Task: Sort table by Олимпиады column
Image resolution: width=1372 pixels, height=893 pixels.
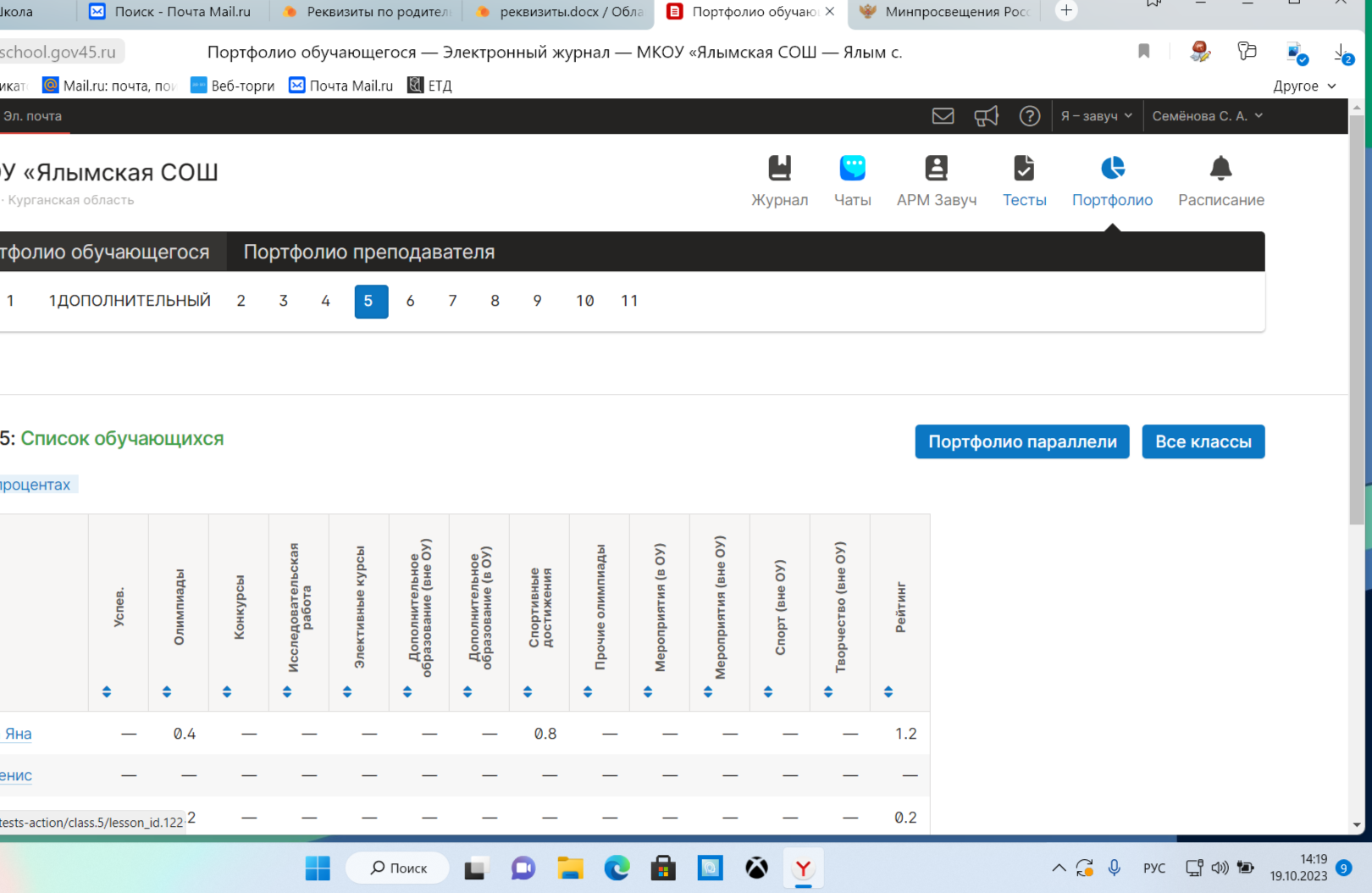Action: coord(167,691)
